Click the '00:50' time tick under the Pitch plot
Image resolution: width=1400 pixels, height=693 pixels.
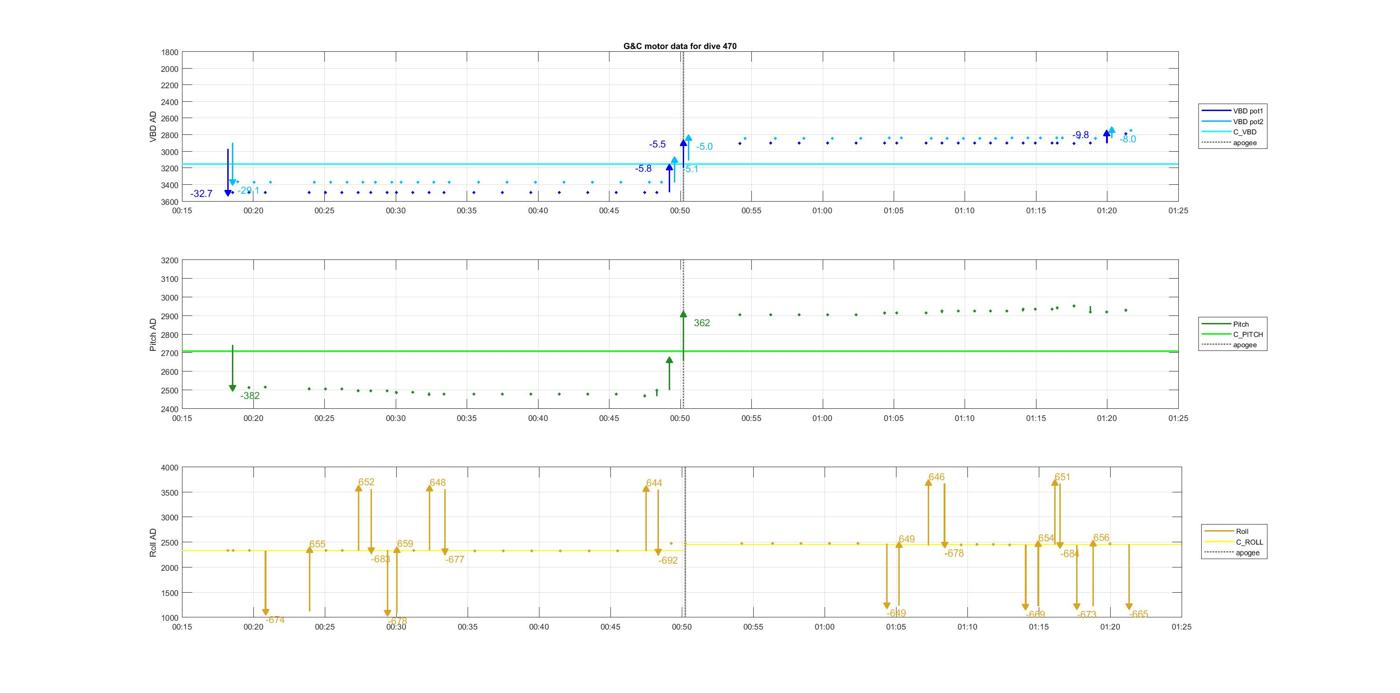coord(680,418)
